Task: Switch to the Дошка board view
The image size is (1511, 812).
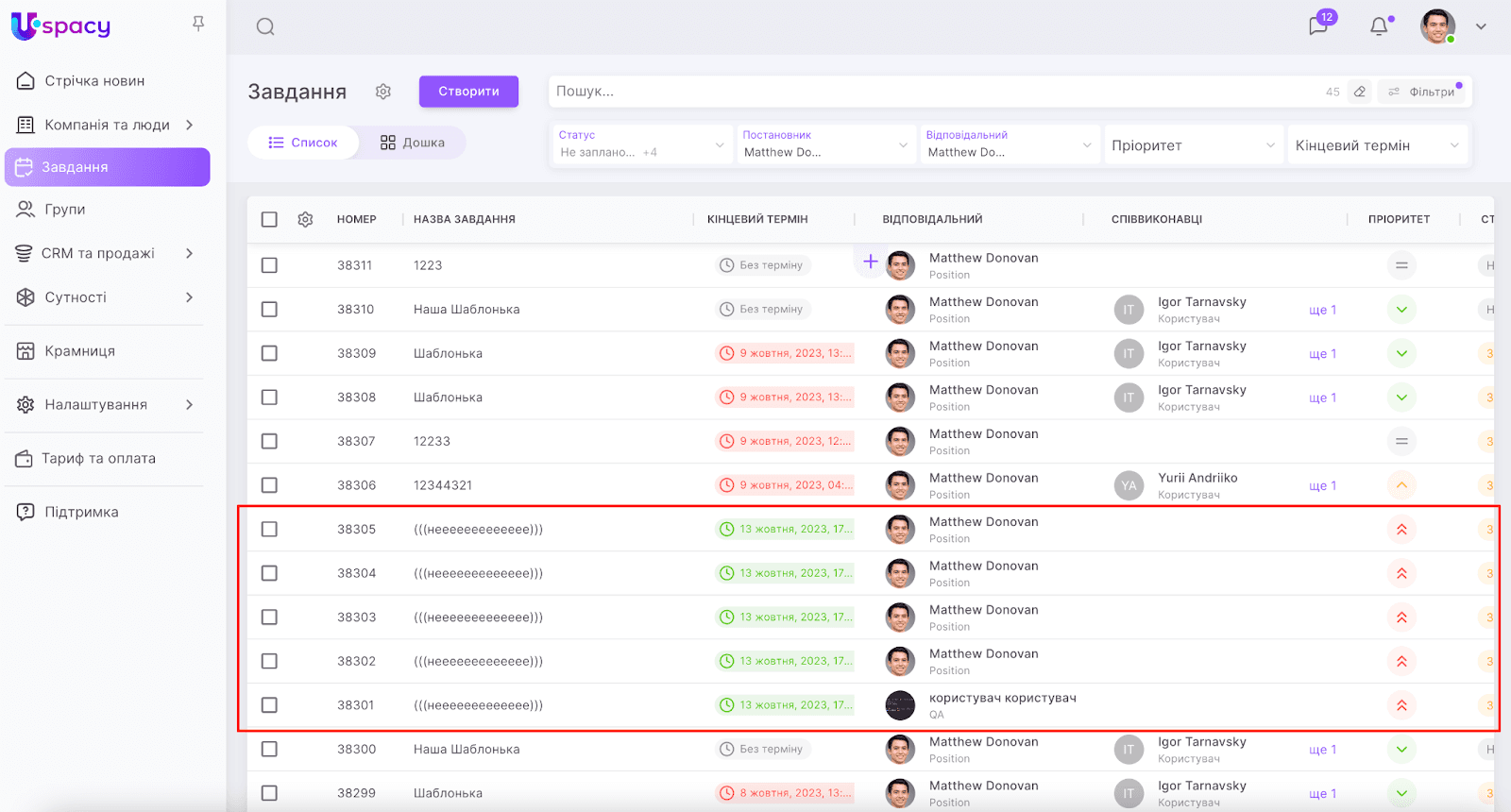Action: (413, 143)
